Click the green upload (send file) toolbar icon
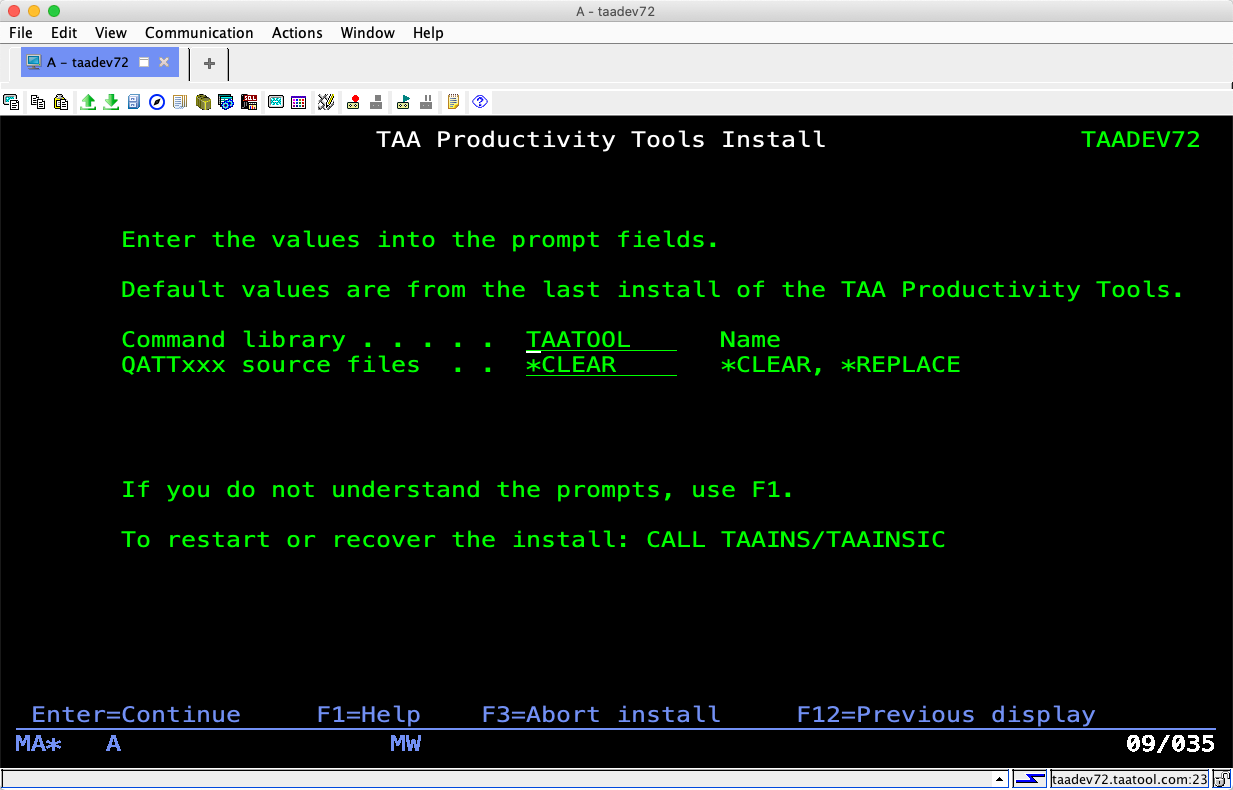 [88, 102]
